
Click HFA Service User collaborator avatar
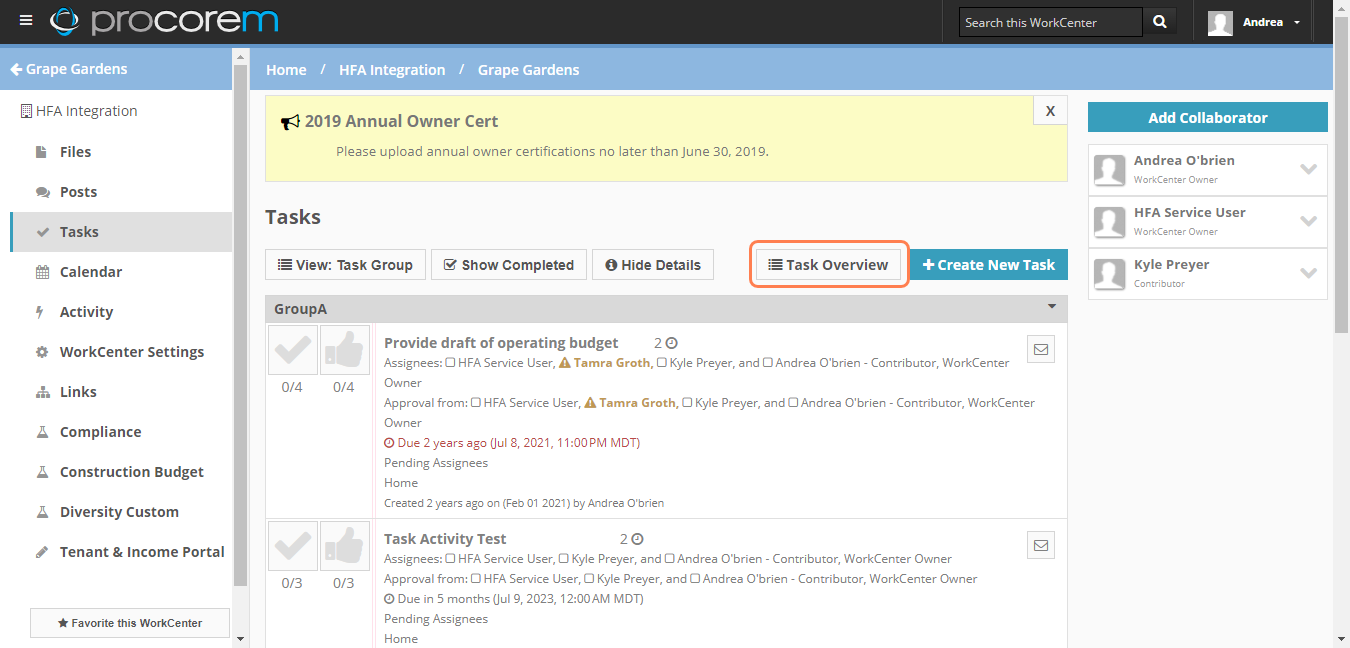1110,222
